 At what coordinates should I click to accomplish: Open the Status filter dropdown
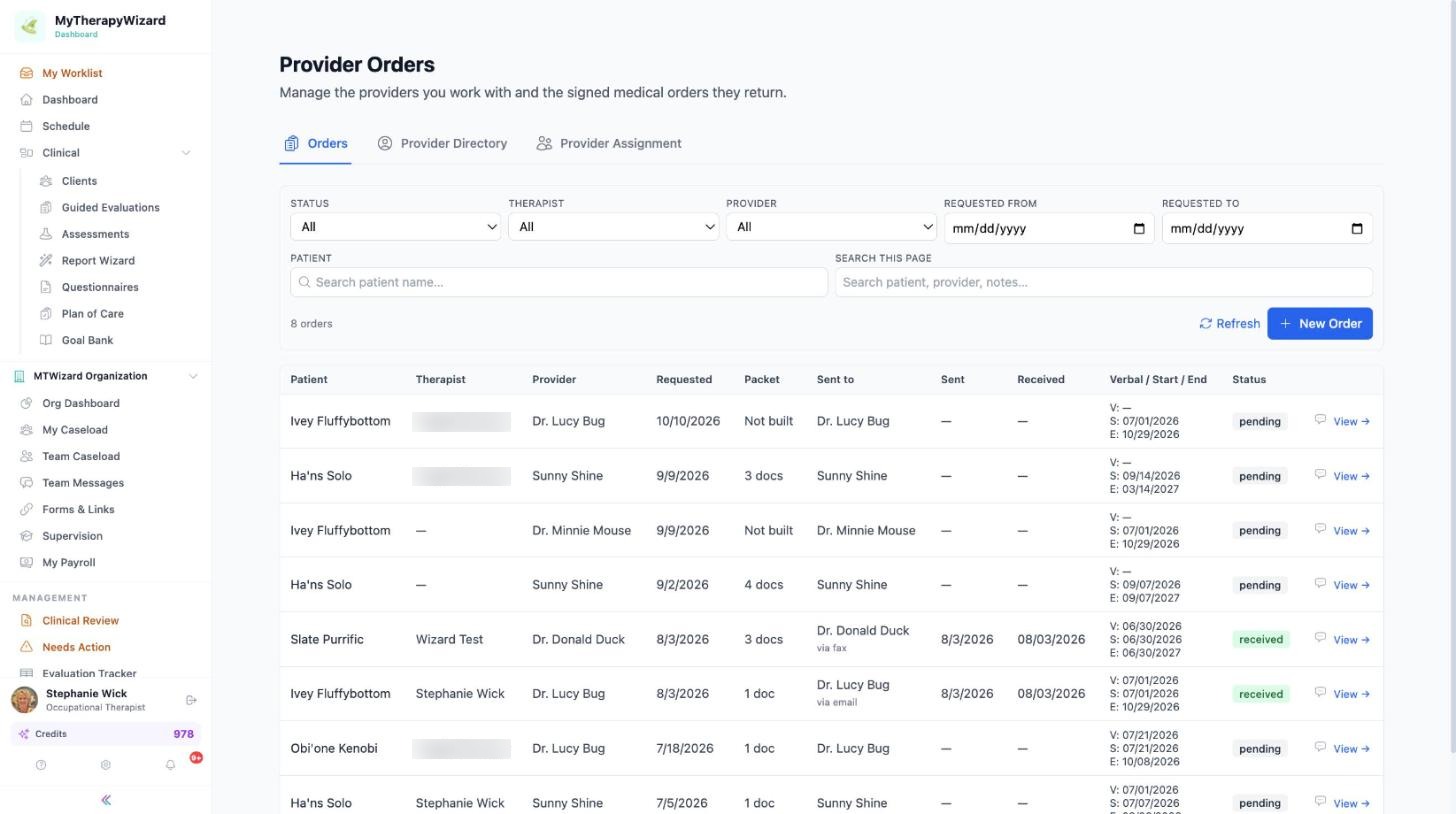pyautogui.click(x=395, y=227)
